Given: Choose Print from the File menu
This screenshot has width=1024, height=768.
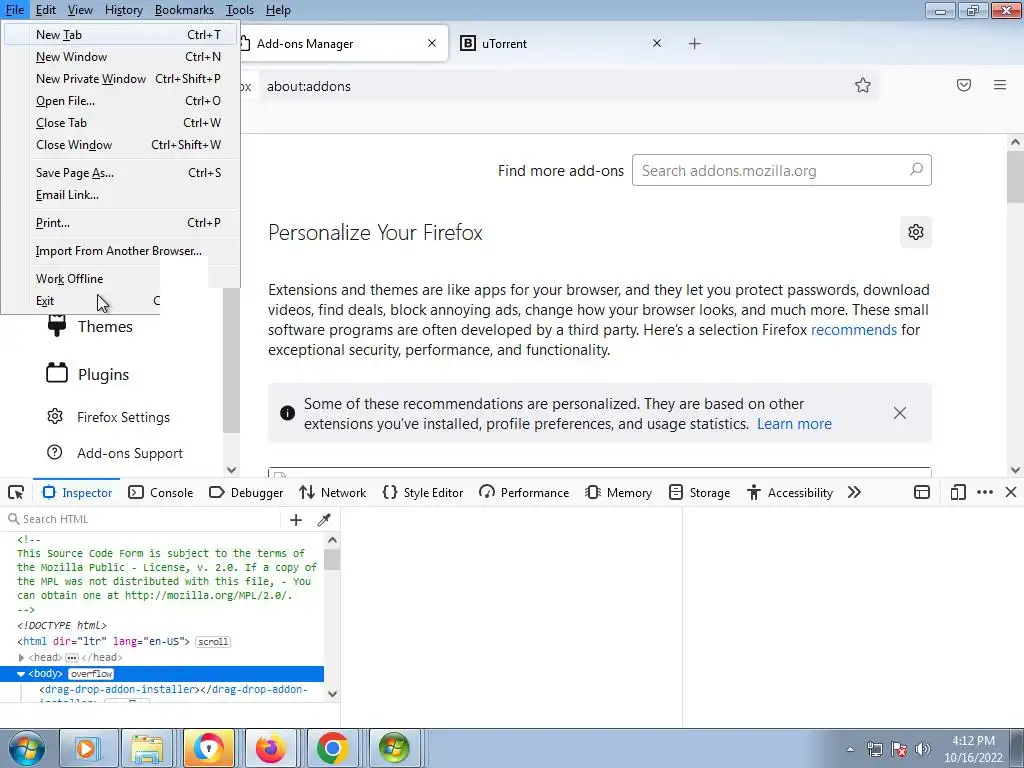Looking at the screenshot, I should (121, 223).
